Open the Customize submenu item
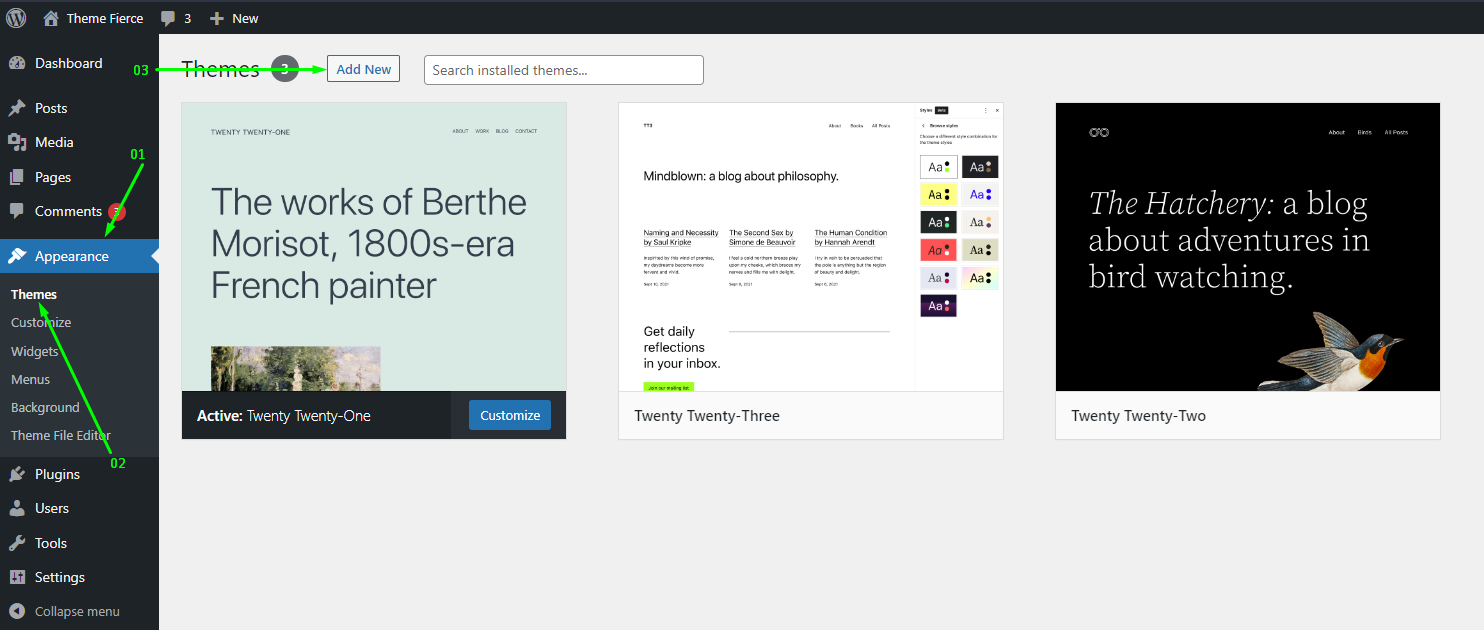Image resolution: width=1484 pixels, height=630 pixels. [41, 322]
